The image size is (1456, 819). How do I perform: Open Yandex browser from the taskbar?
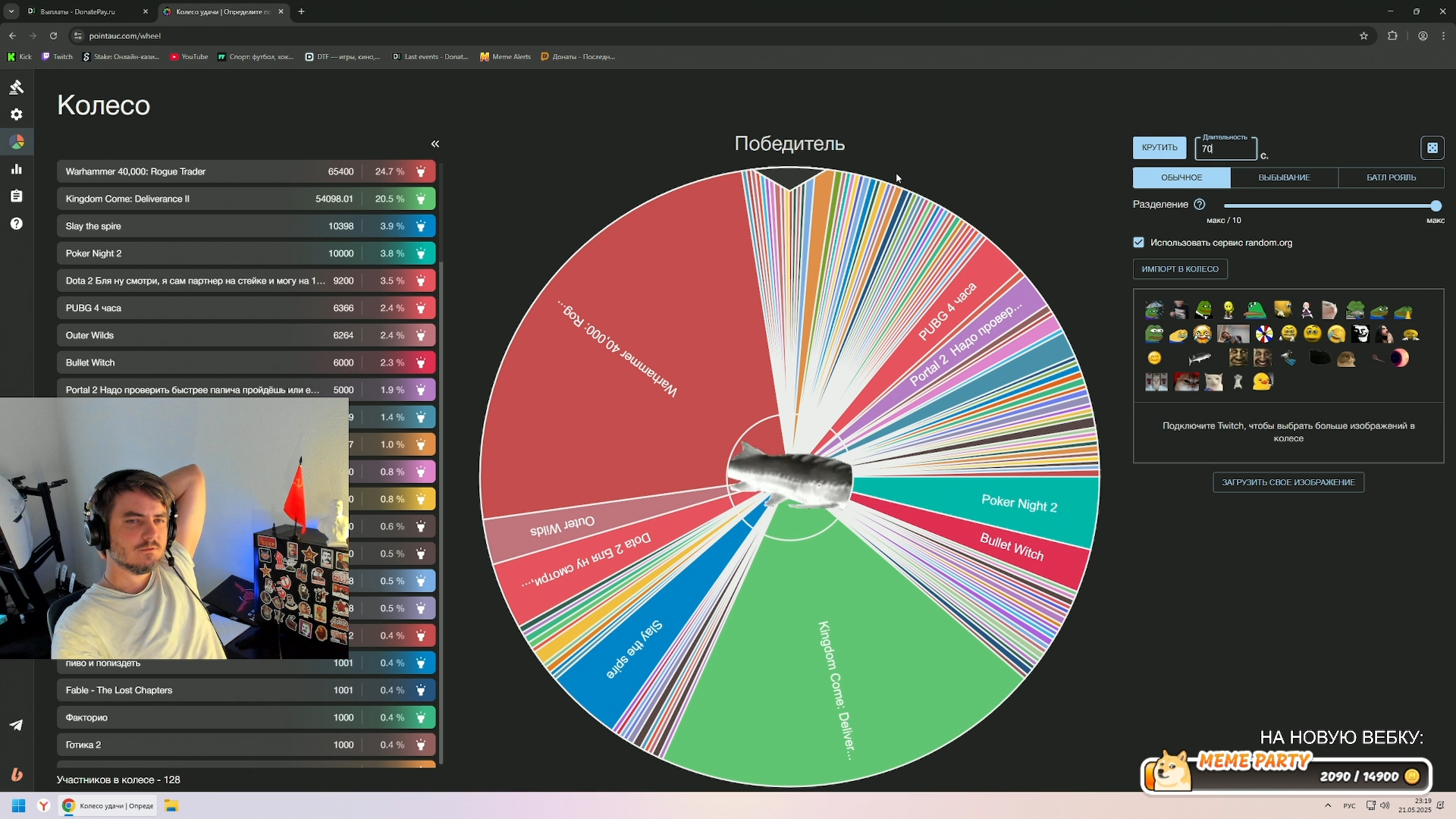pyautogui.click(x=44, y=805)
